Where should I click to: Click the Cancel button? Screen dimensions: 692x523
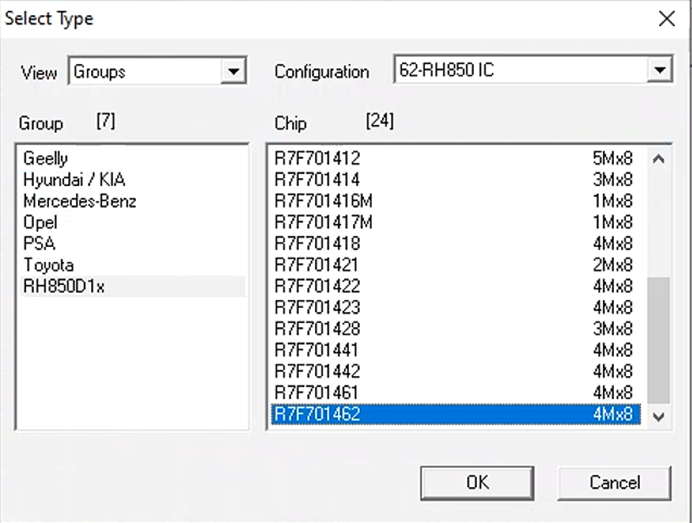pyautogui.click(x=614, y=482)
